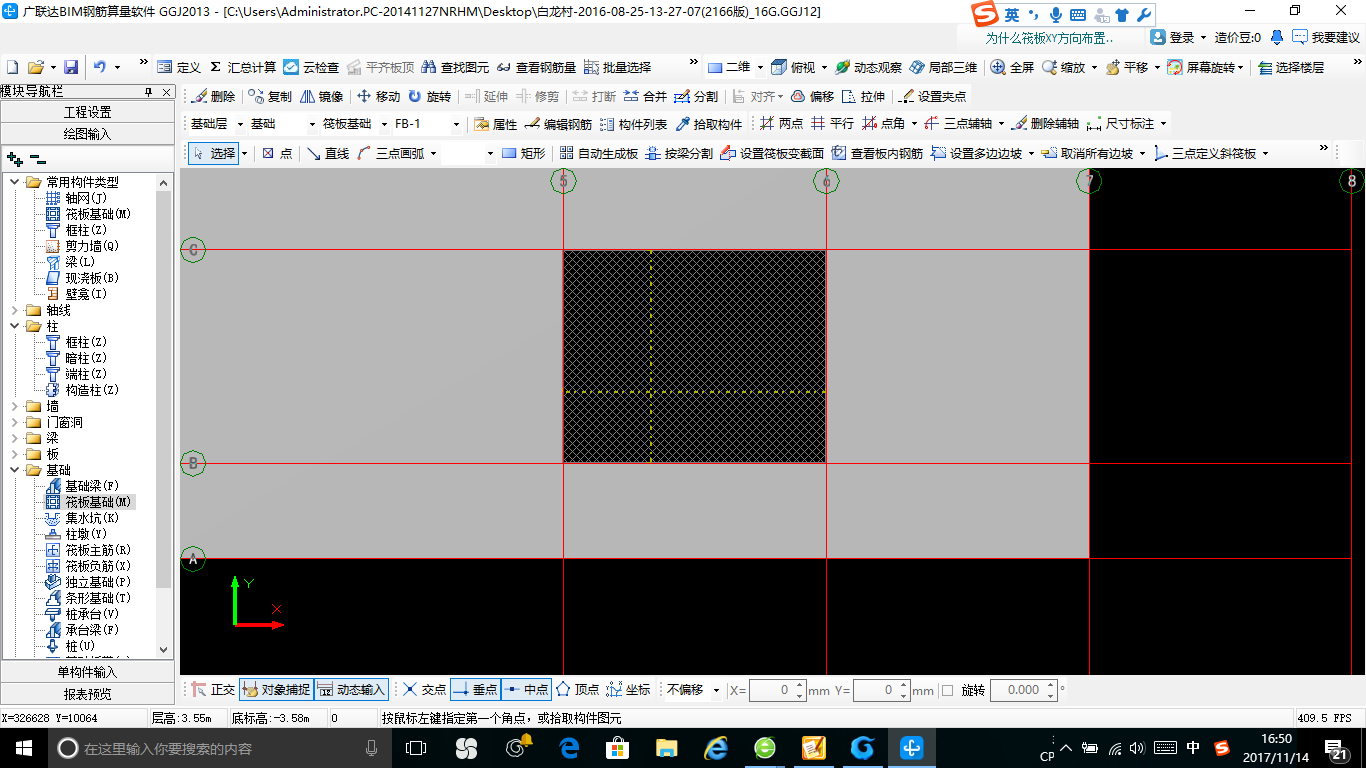Image resolution: width=1366 pixels, height=768 pixels.
Task: Toggle 动态输入 dynamic input
Action: 351,690
